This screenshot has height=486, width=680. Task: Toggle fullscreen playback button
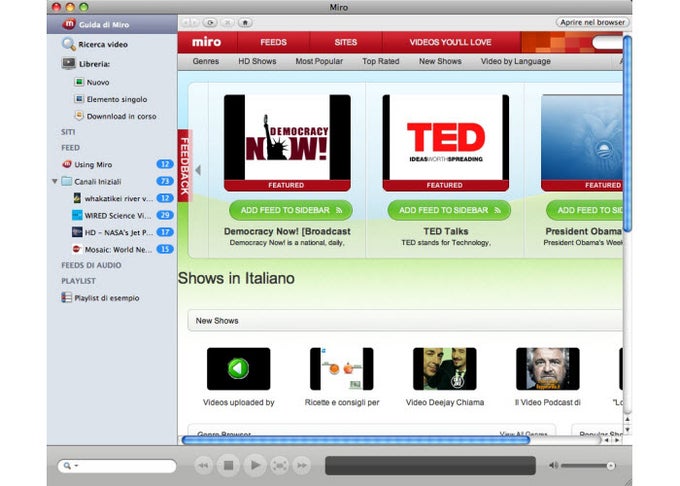click(279, 466)
